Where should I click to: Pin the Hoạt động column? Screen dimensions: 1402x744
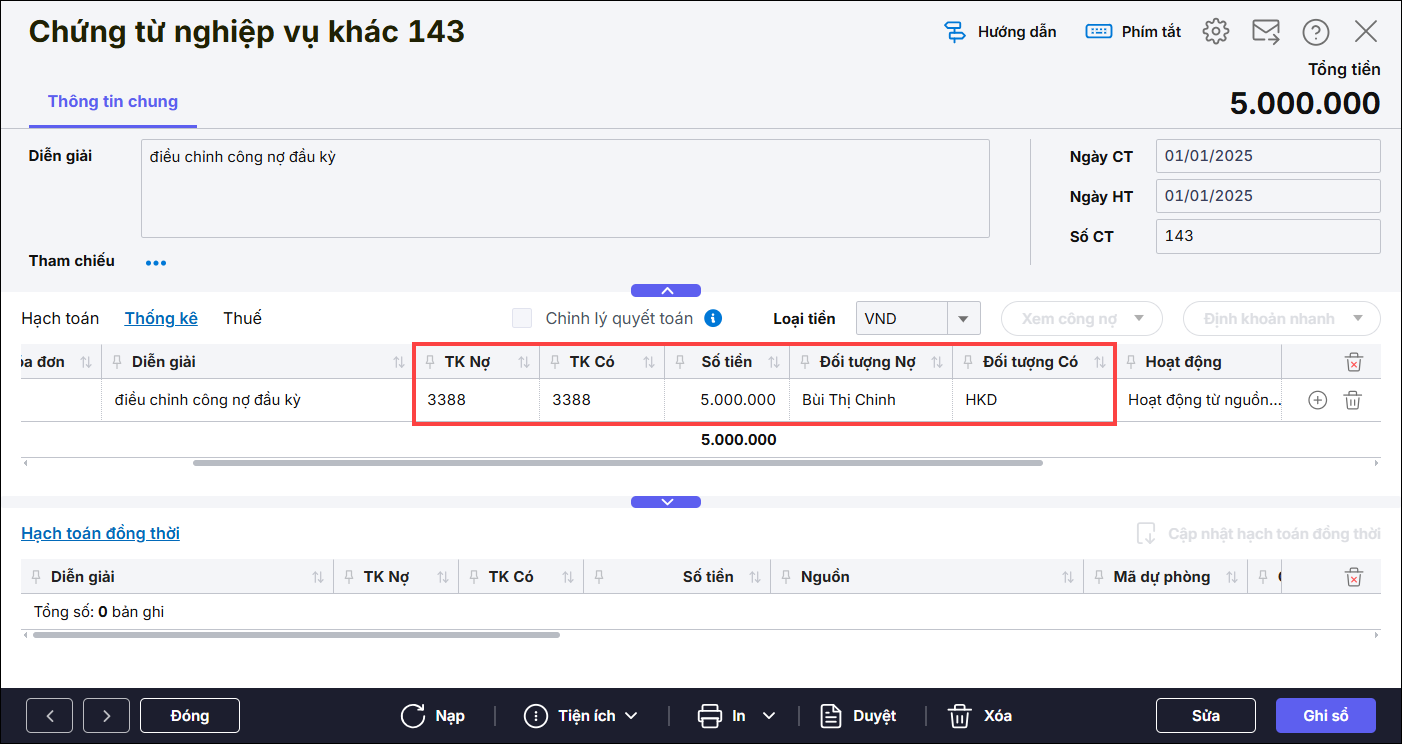tap(1131, 362)
